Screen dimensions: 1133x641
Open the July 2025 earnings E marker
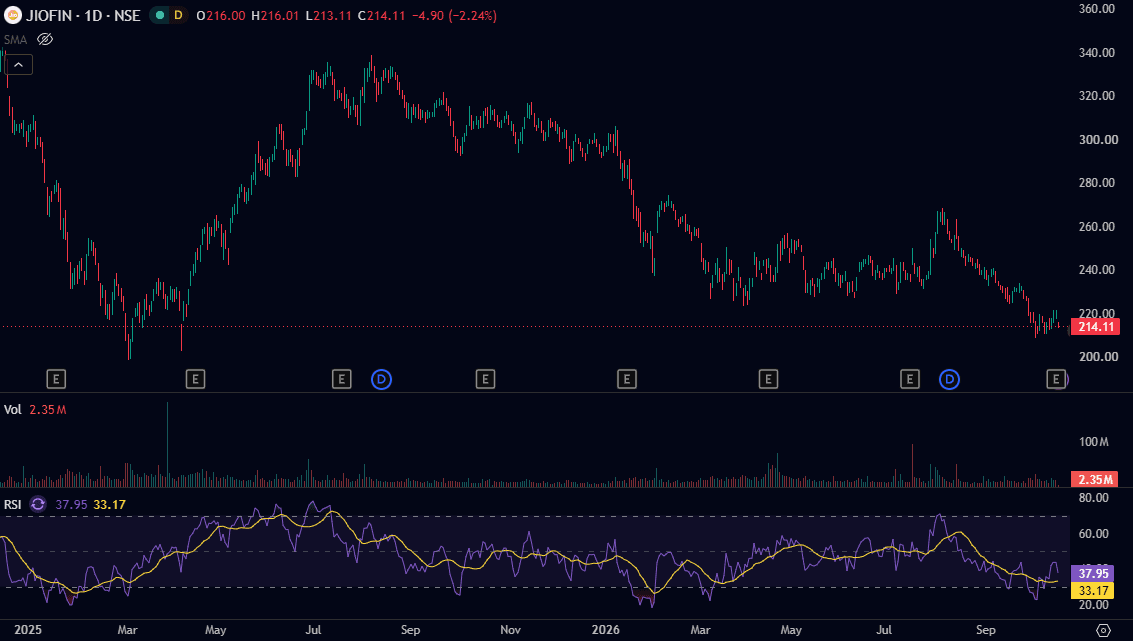click(x=341, y=379)
